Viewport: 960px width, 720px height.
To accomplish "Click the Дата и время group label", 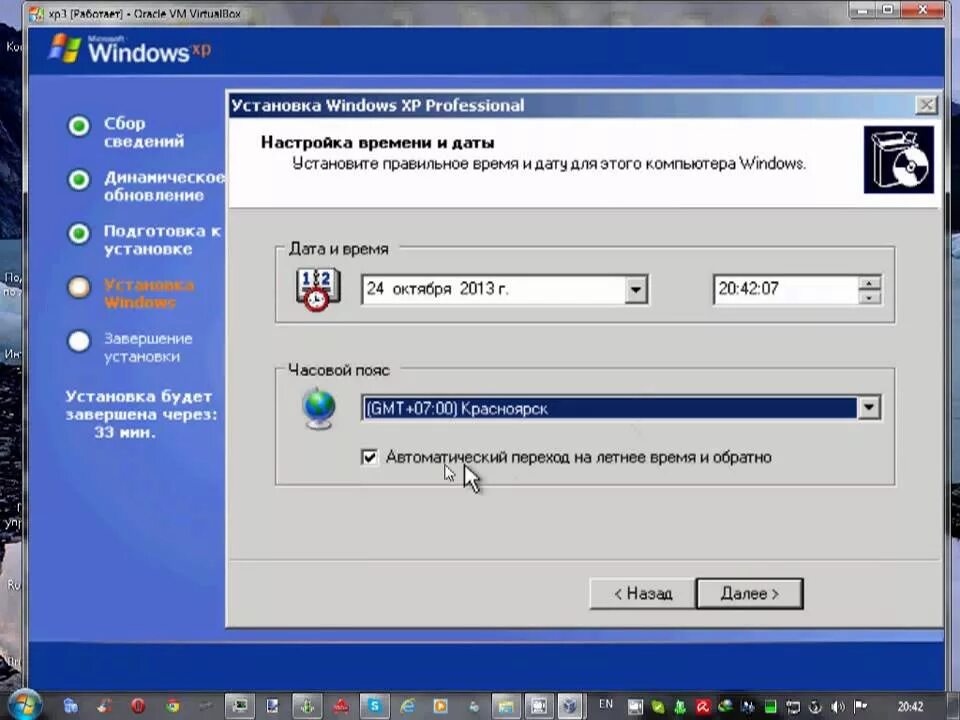I will 339,249.
